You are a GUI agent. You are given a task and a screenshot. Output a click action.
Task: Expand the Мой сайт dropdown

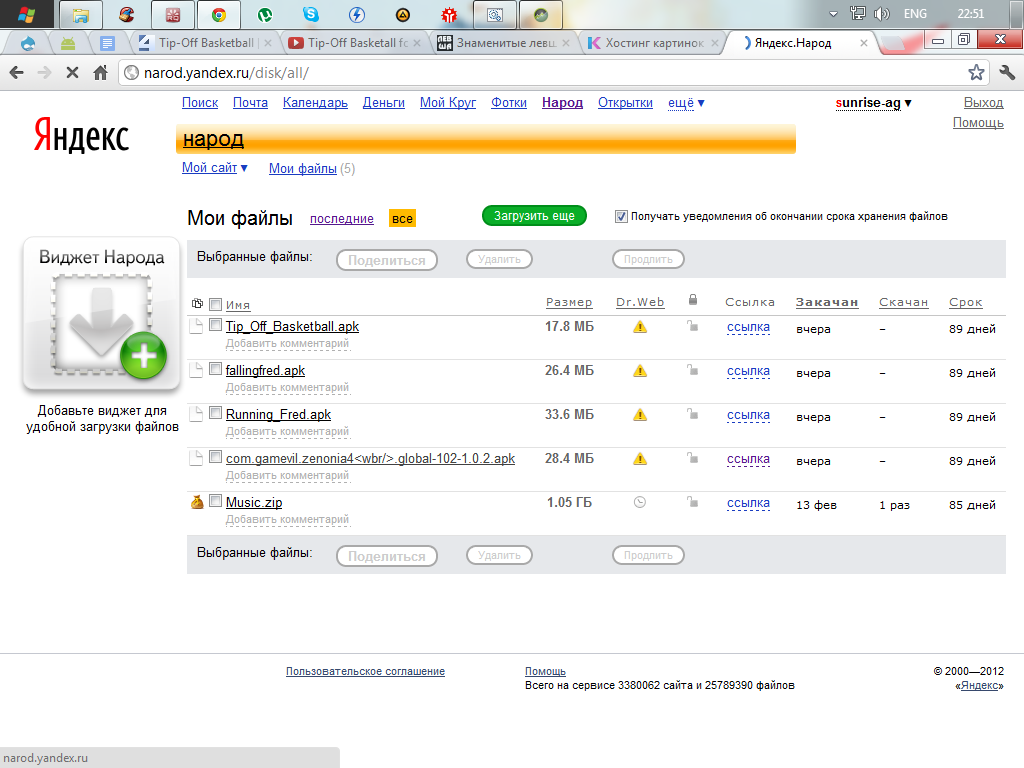214,168
